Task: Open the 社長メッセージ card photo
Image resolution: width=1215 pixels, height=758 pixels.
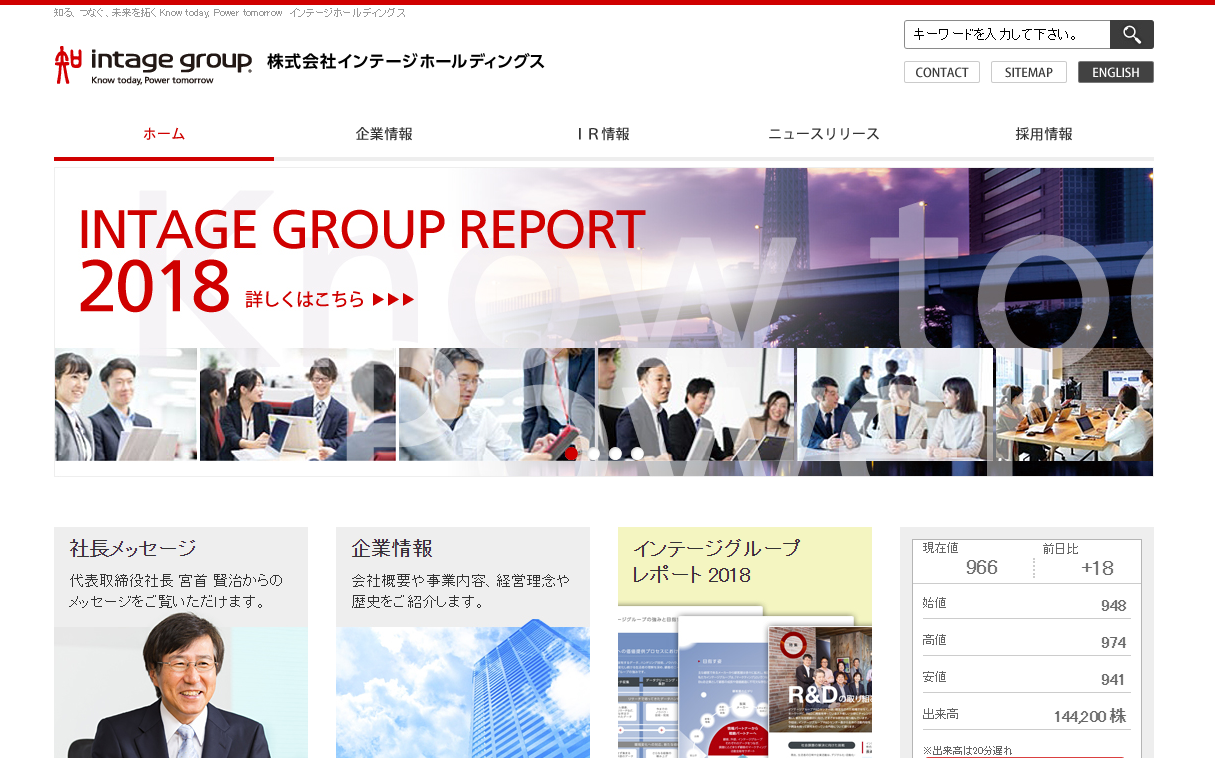Action: (181, 692)
